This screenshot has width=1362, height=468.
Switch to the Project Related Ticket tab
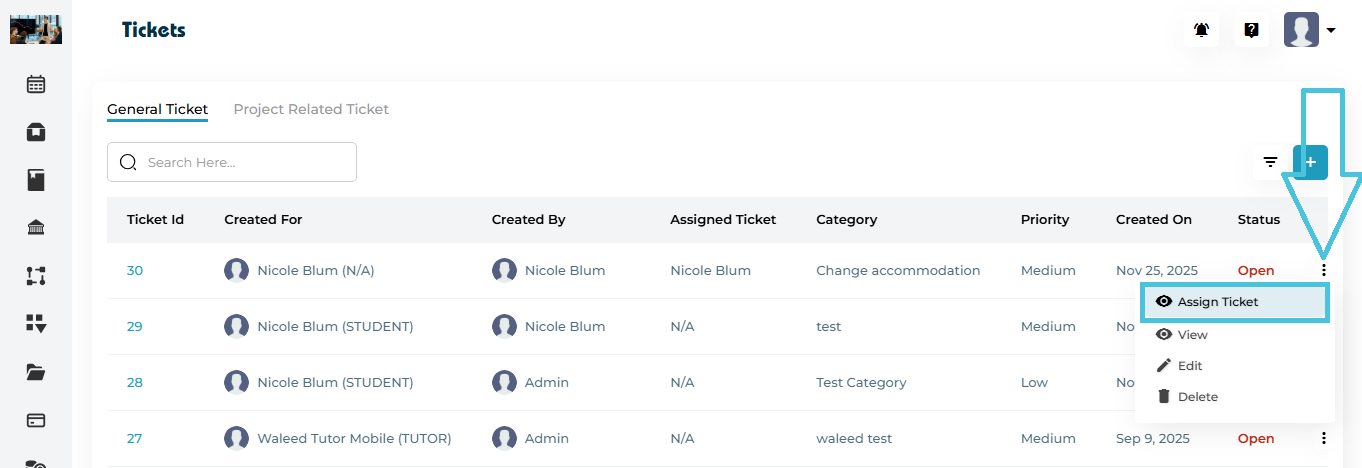[x=311, y=109]
